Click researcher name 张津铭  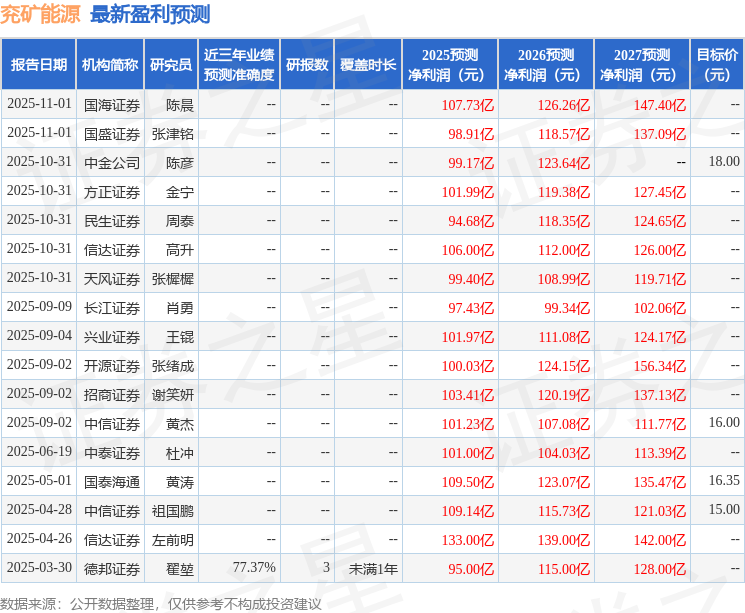click(173, 134)
